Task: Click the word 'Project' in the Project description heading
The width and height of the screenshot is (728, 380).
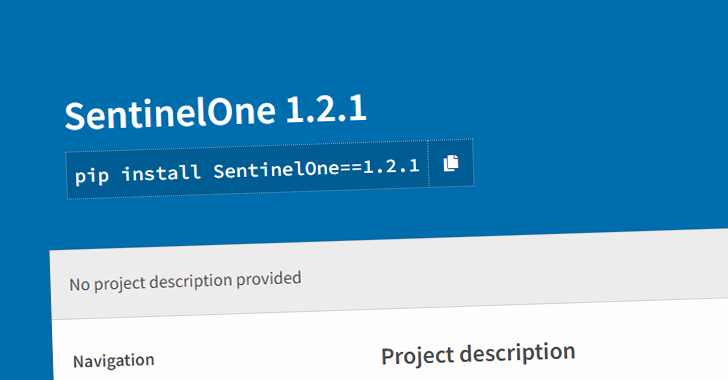Action: pyautogui.click(x=417, y=356)
